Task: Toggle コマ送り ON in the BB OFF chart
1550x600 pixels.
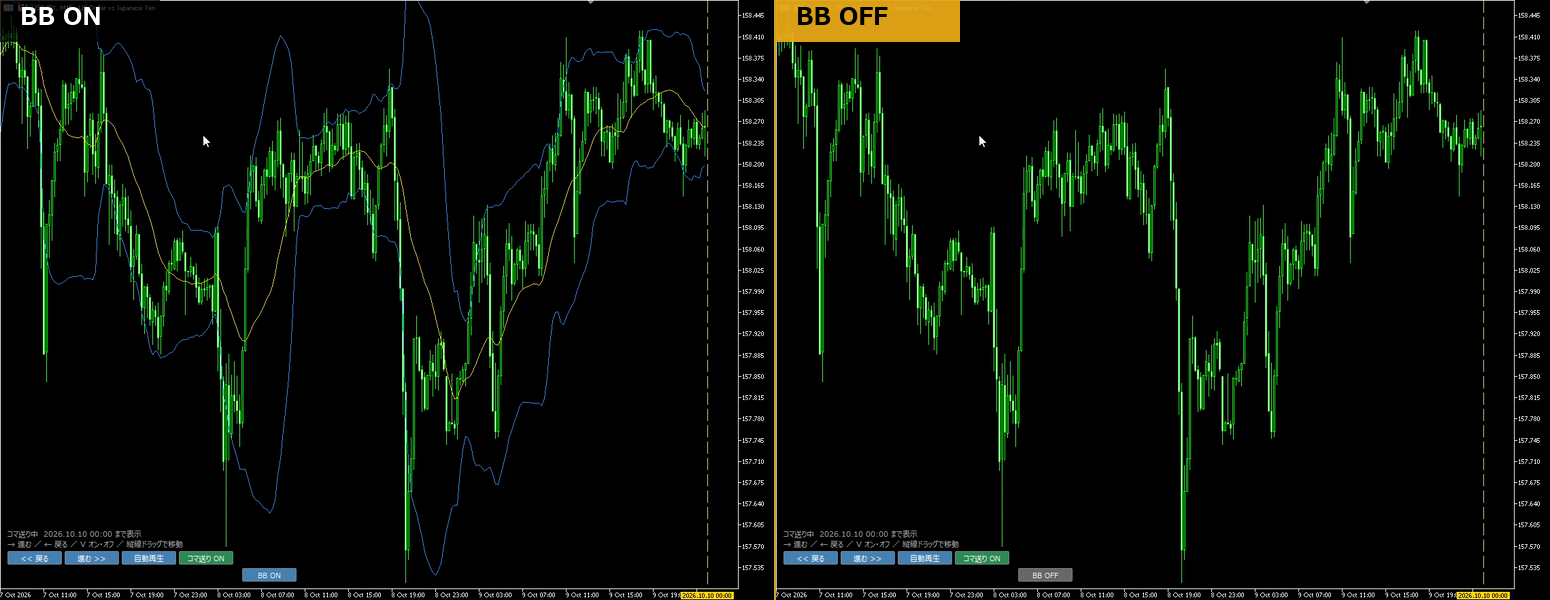Action: [982, 558]
